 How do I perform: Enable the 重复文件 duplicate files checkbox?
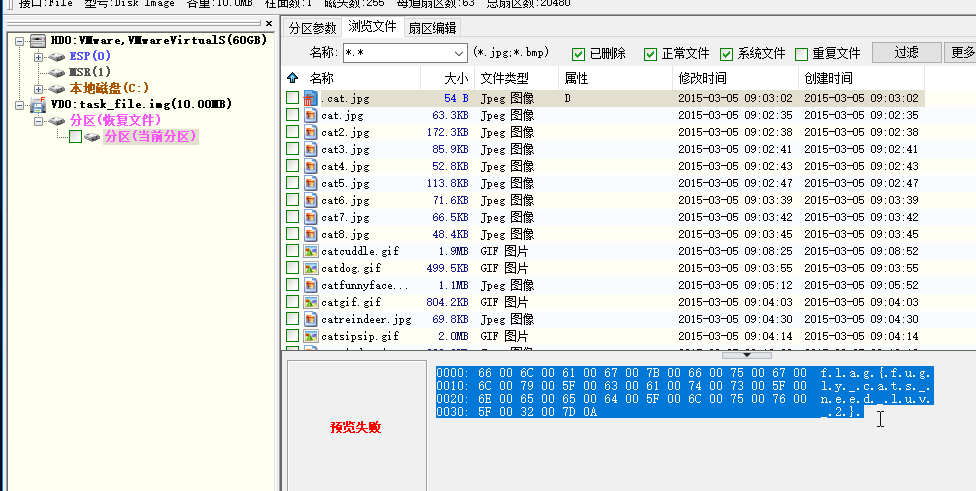tap(801, 54)
